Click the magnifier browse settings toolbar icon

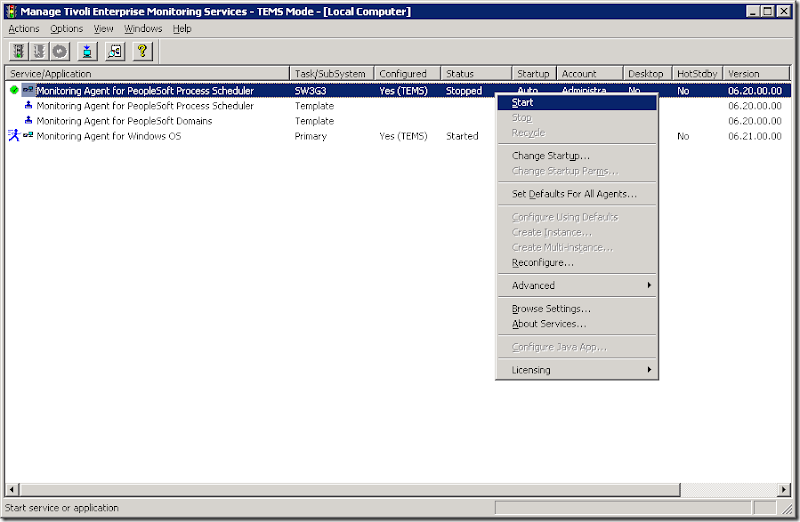(x=115, y=52)
